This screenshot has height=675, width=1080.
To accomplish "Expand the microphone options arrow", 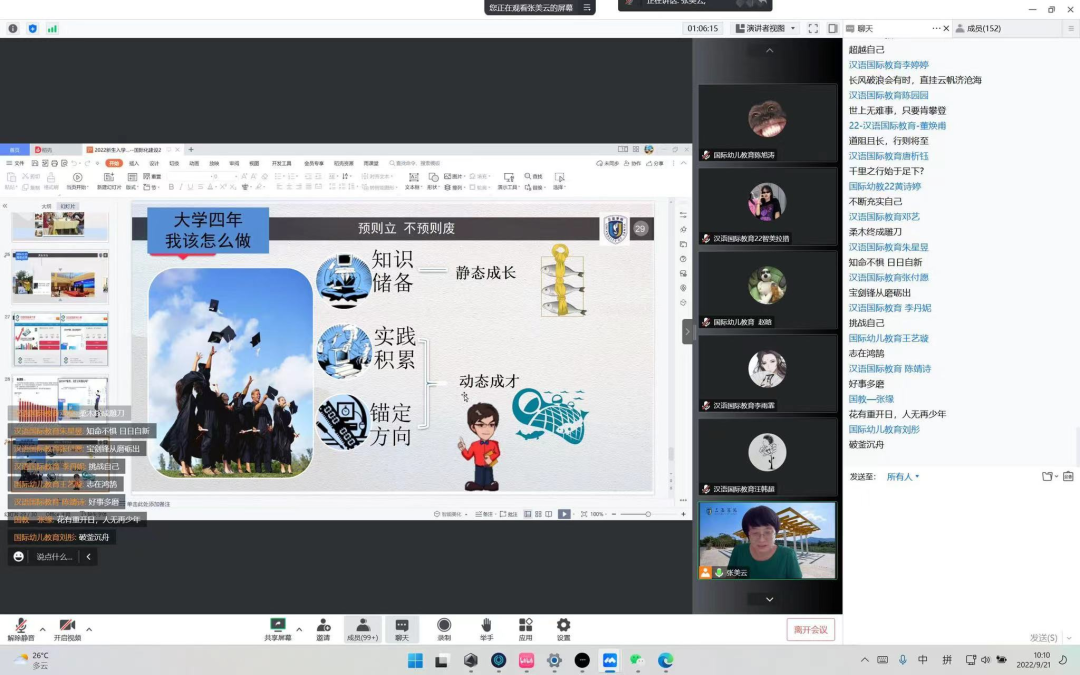I will (42, 629).
